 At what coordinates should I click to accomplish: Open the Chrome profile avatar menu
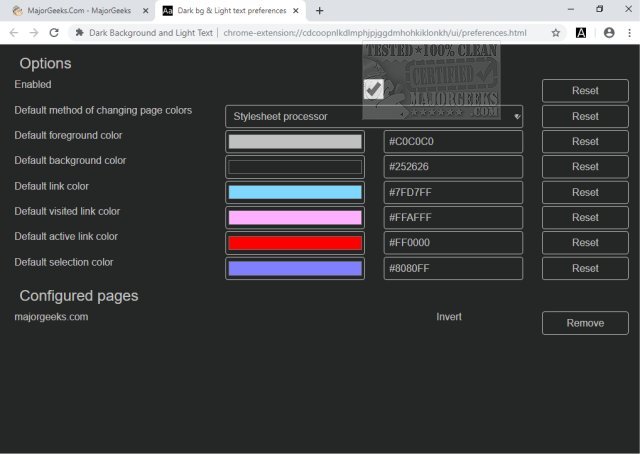click(609, 33)
